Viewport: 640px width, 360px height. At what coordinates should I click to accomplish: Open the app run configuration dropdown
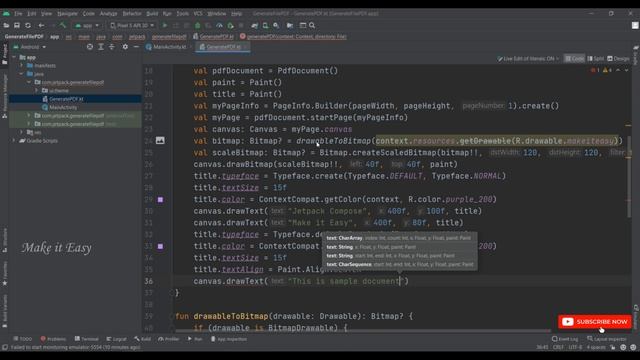(87, 25)
